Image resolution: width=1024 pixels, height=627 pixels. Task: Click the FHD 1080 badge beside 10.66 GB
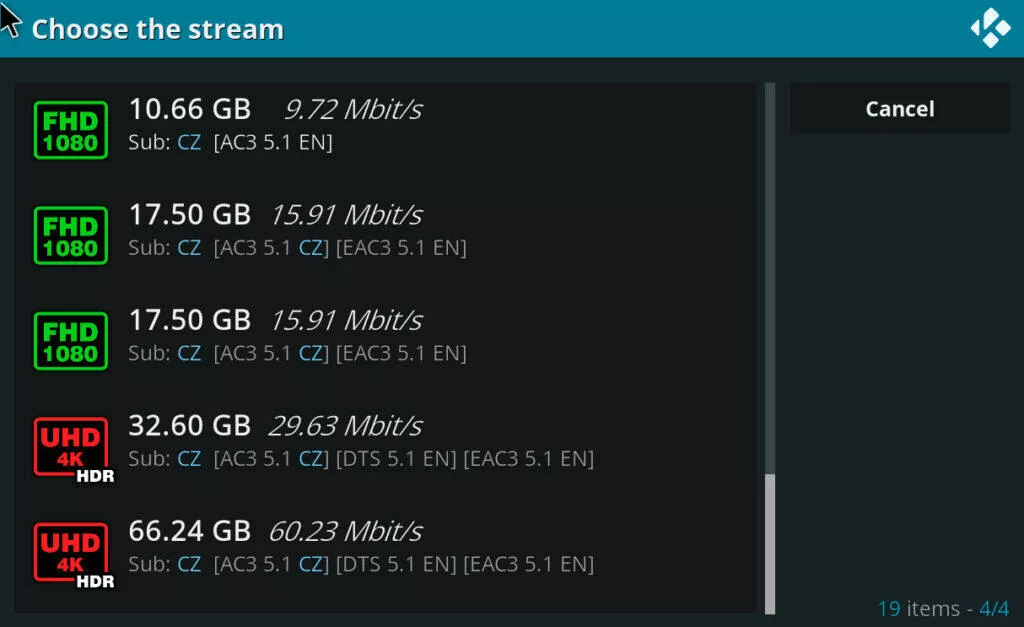tap(71, 130)
